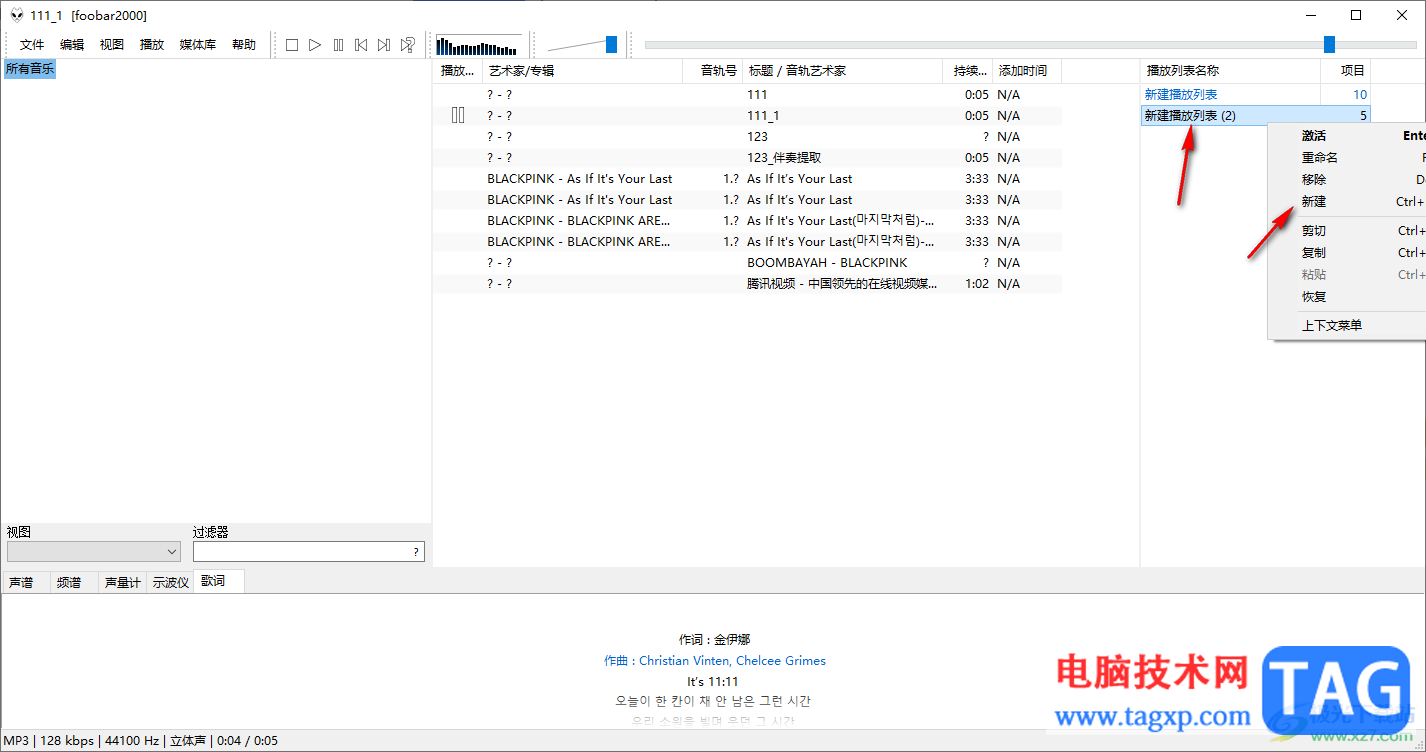Click 项目 column header in playlist manager

click(x=1346, y=71)
